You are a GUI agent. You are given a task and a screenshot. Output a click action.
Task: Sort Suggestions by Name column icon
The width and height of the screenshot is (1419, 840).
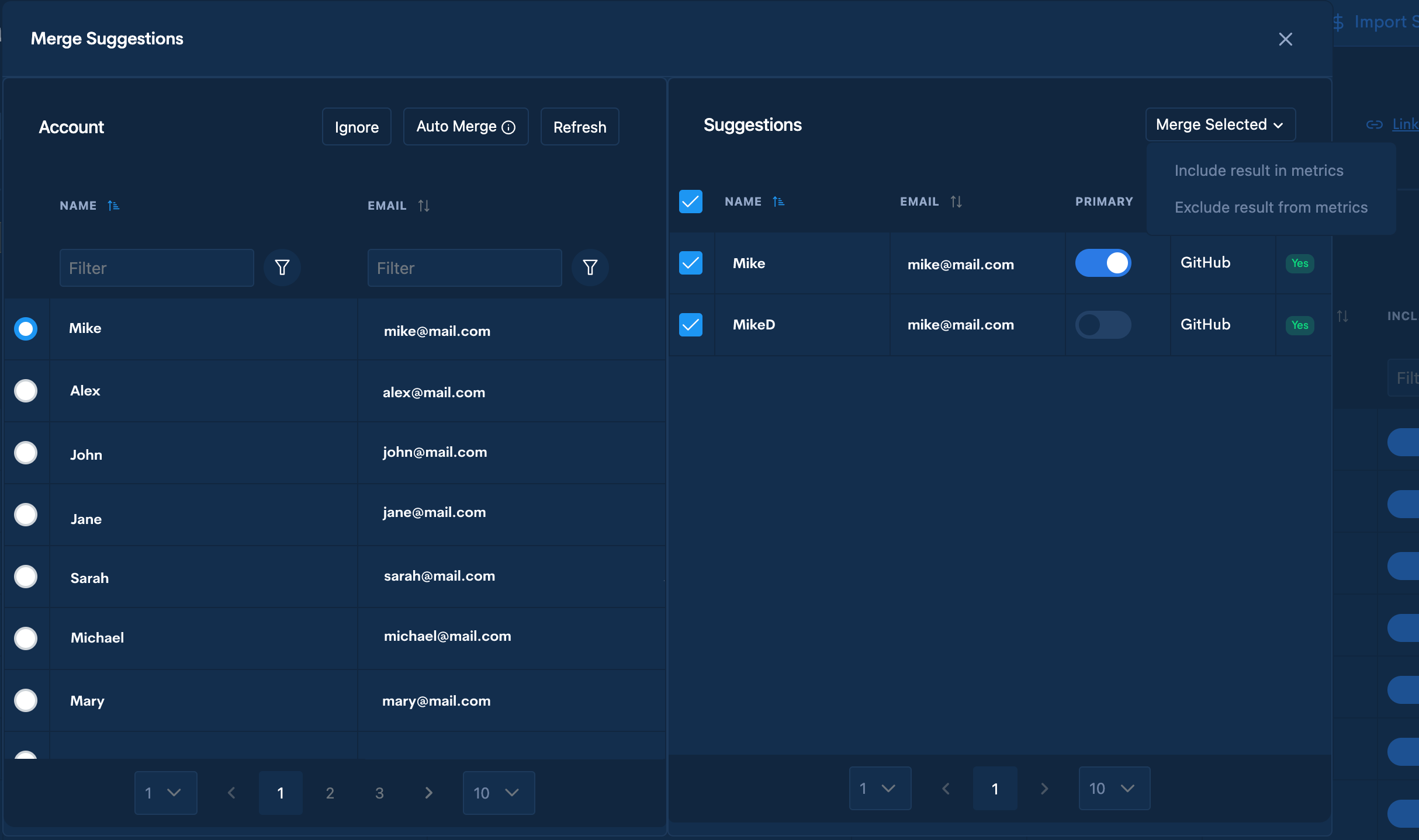coord(778,202)
